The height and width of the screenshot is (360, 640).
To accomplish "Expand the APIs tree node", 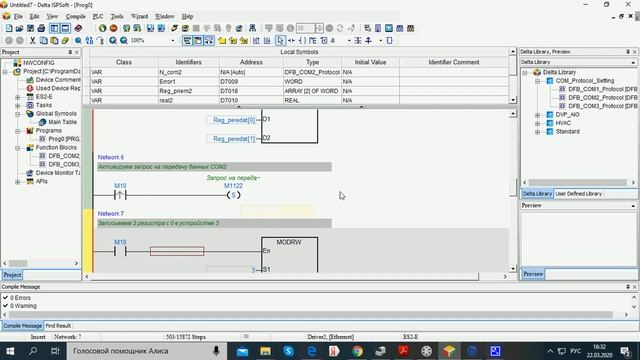I will (x=18, y=182).
